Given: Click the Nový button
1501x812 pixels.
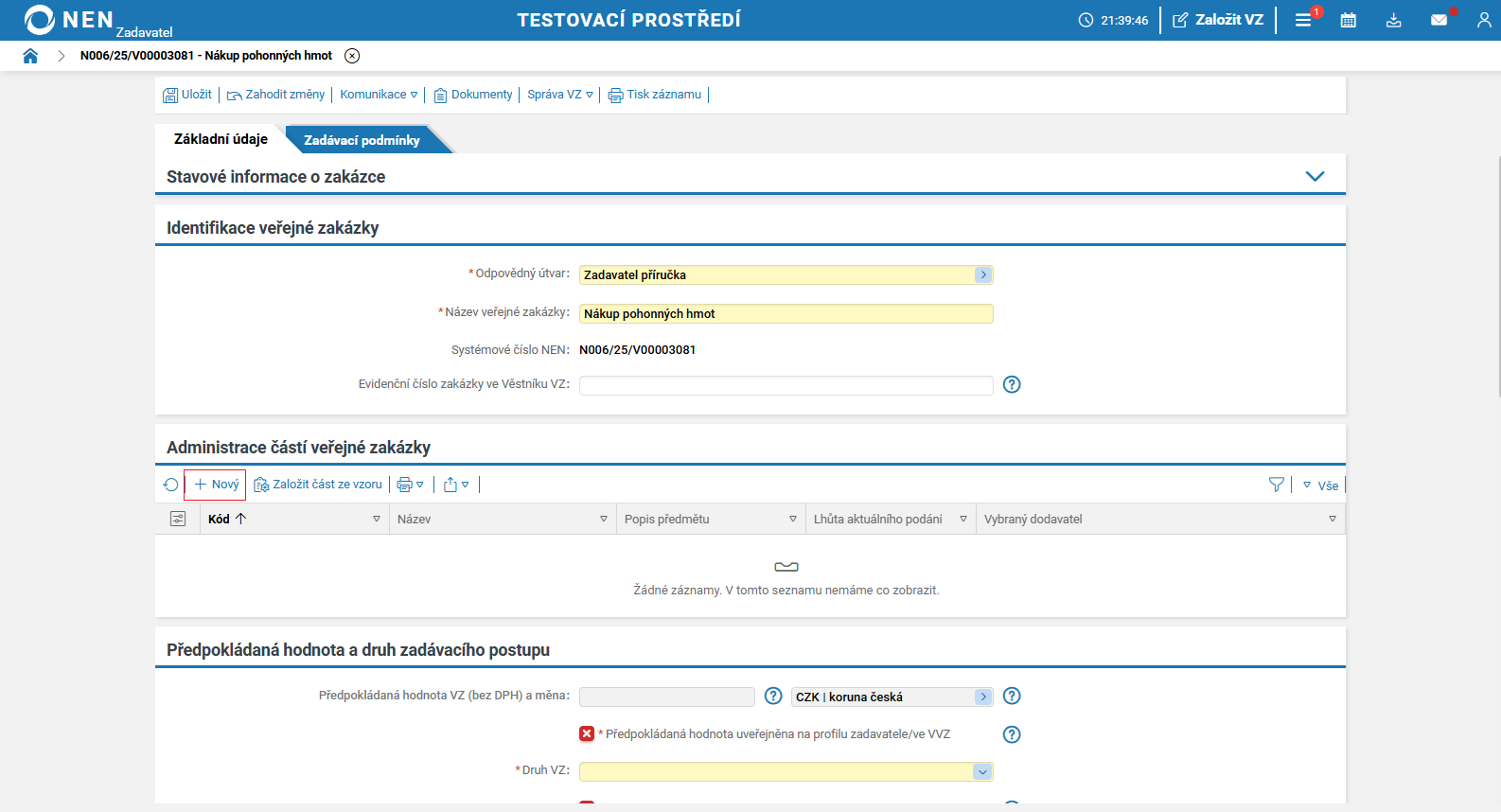Looking at the screenshot, I should [216, 485].
